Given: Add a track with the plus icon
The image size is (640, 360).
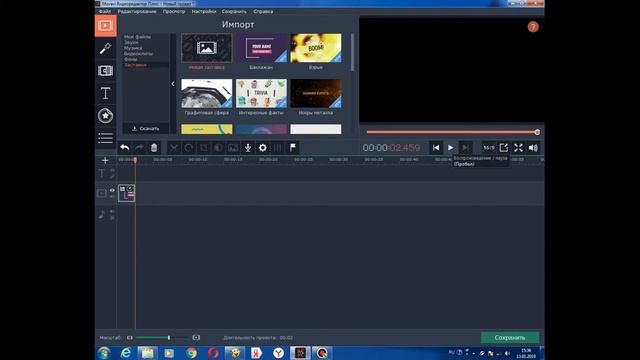Looking at the screenshot, I should pyautogui.click(x=105, y=160).
